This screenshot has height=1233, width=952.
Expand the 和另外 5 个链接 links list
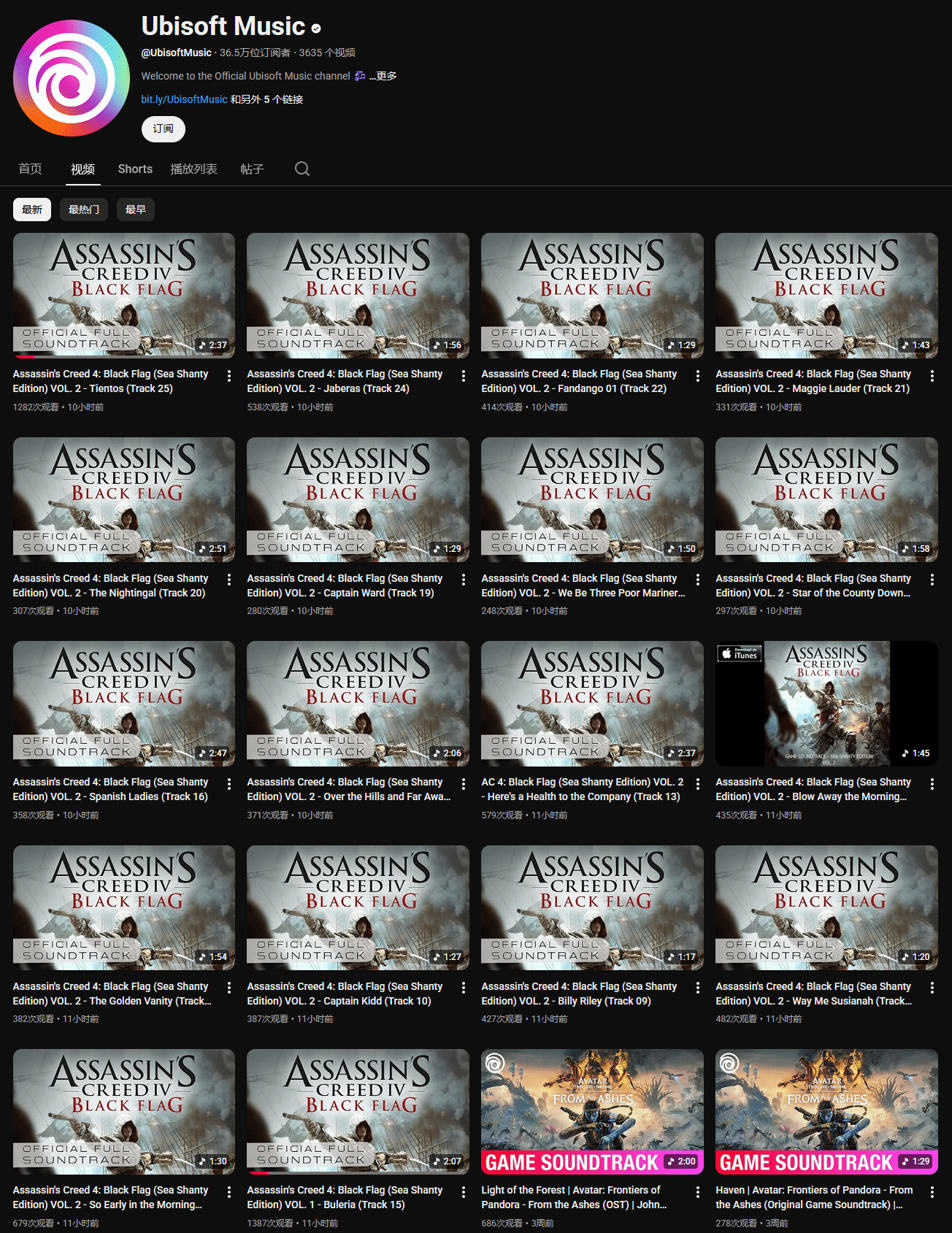[266, 99]
